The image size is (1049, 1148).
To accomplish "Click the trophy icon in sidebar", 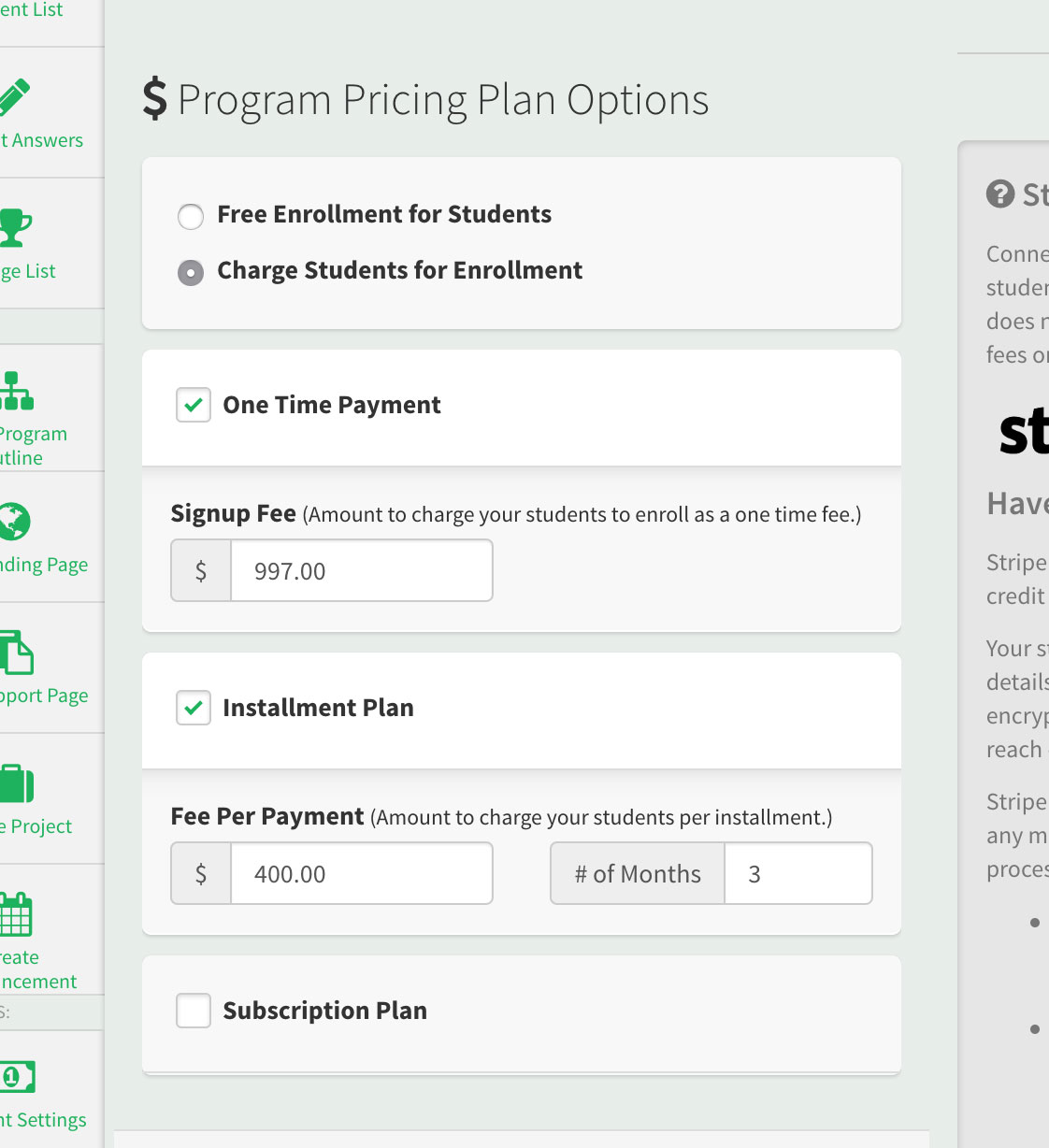I will pos(15,227).
